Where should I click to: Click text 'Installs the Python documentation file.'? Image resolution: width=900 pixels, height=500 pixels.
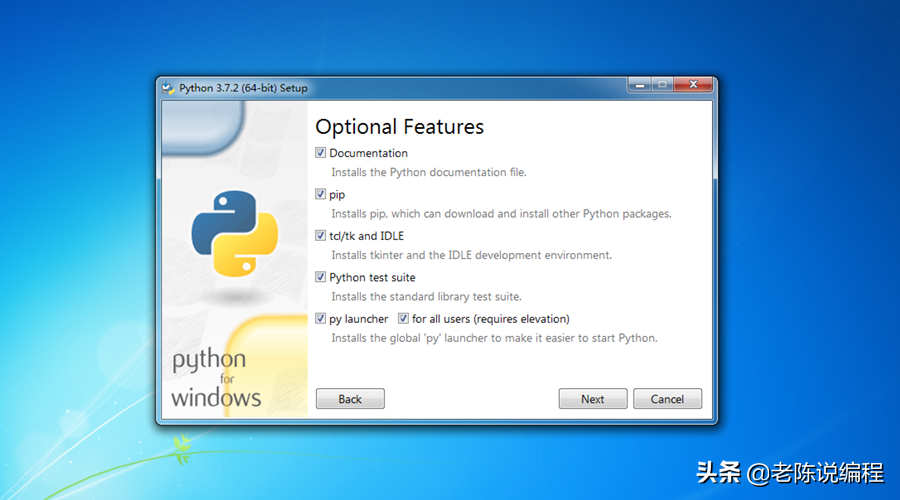[x=429, y=172]
